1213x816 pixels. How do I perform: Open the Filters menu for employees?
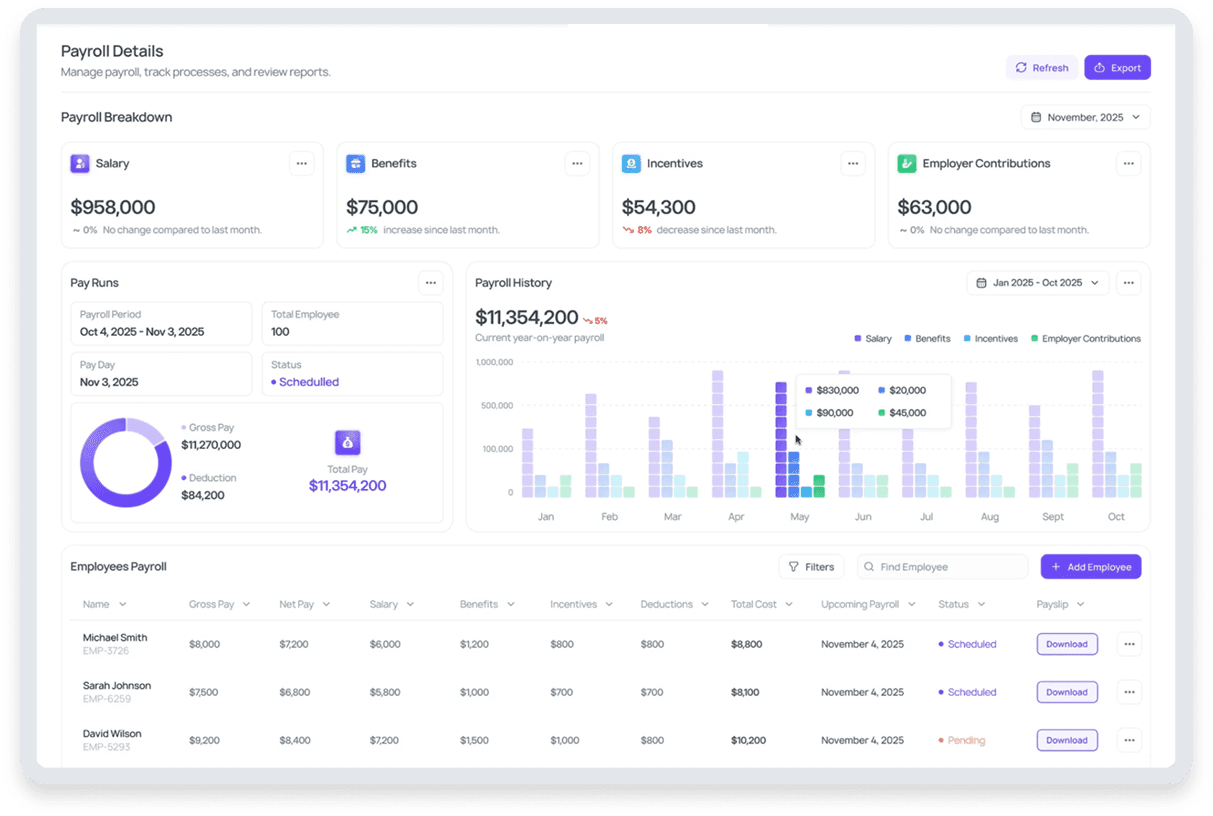[x=811, y=567]
